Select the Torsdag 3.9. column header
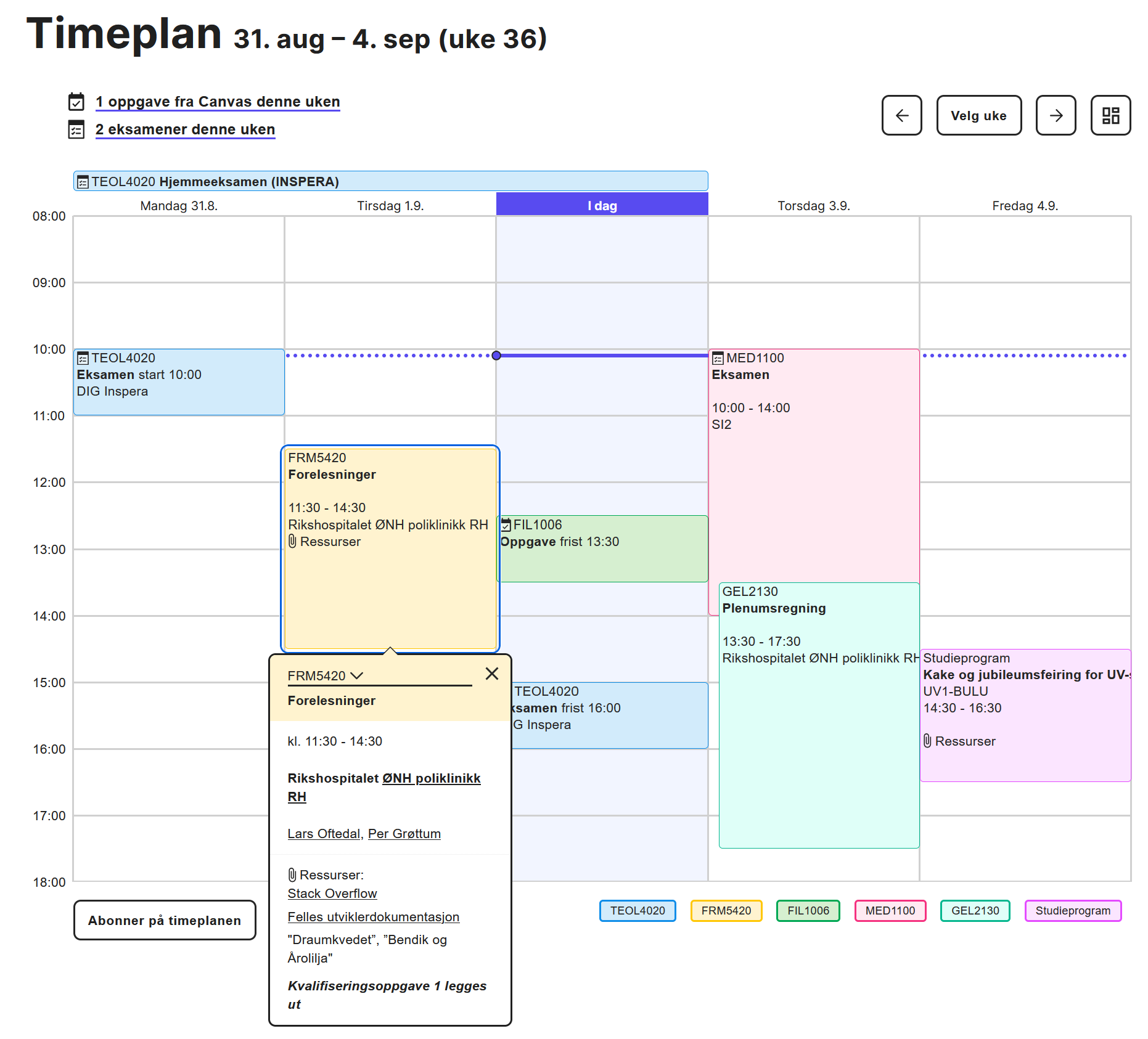This screenshot has height=1039, width=1148. [813, 206]
